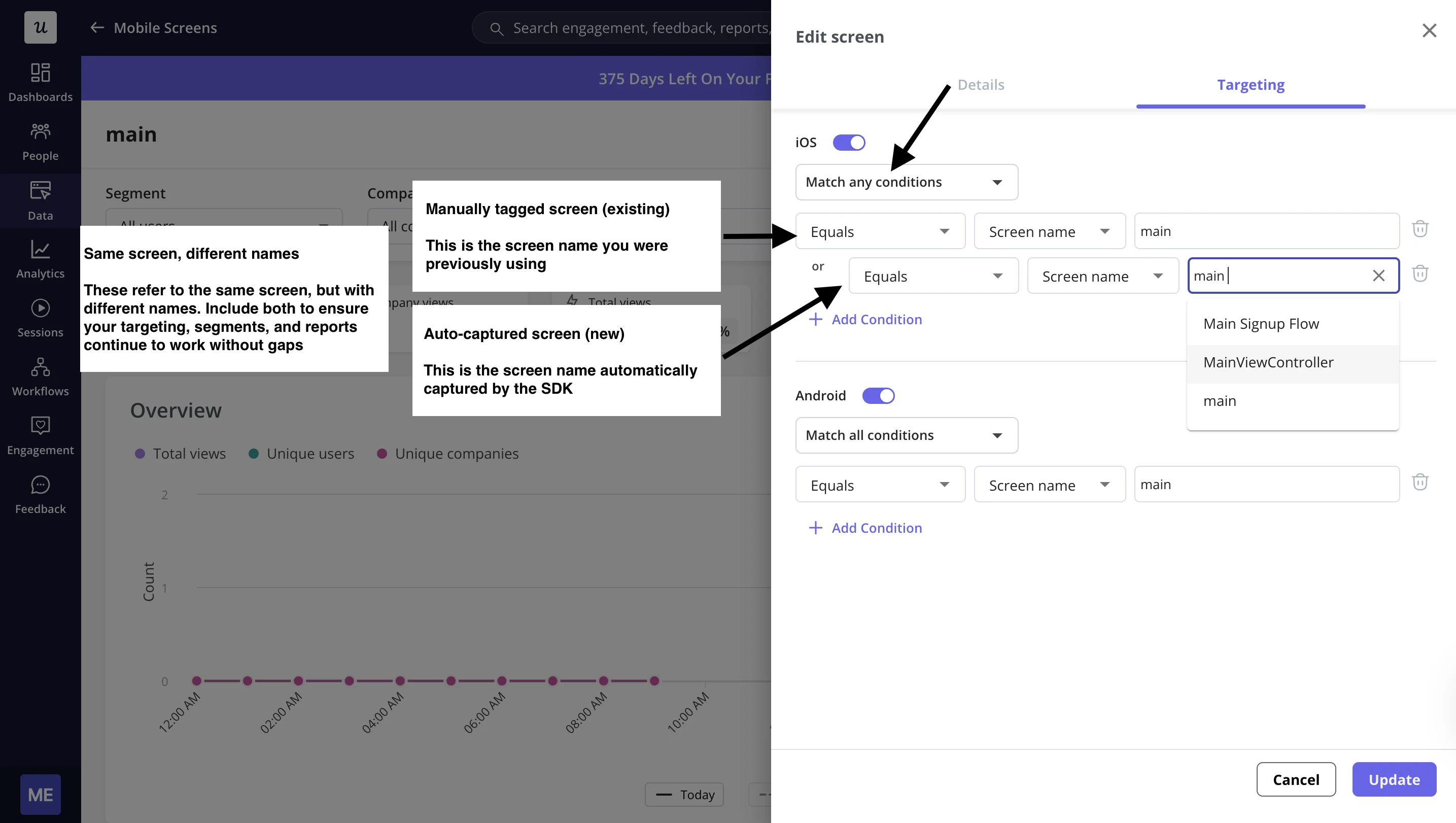Open Equals dropdown in first iOS condition
Screen dimensions: 1456x823
880,231
